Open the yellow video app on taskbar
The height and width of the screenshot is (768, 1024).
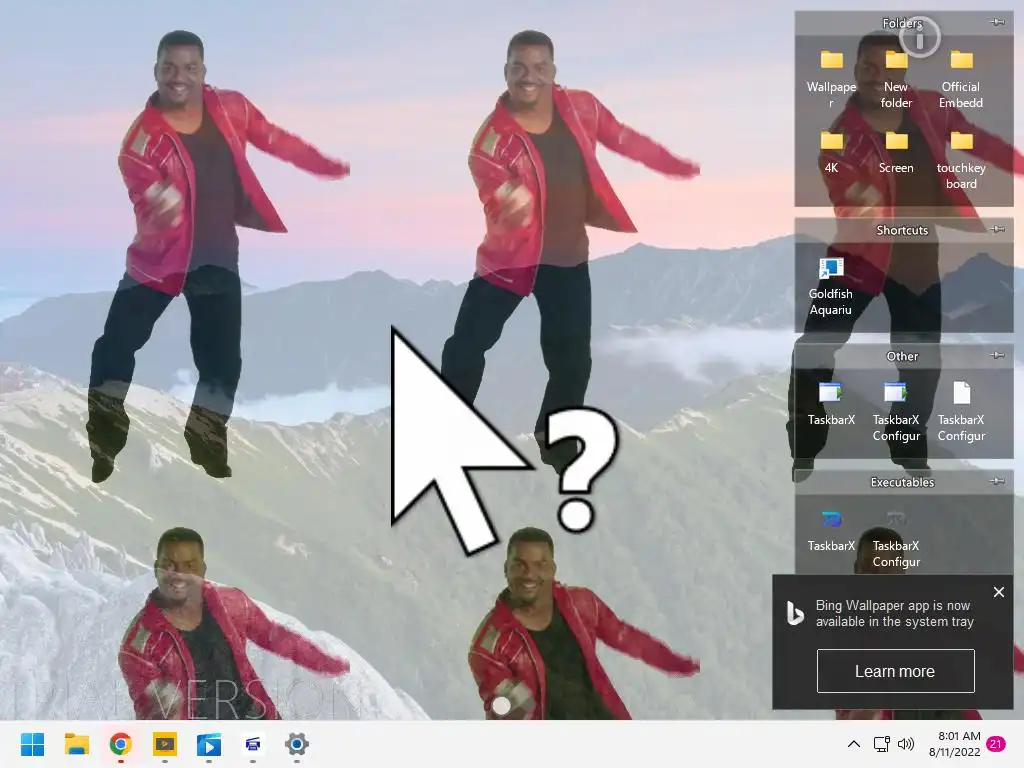165,744
